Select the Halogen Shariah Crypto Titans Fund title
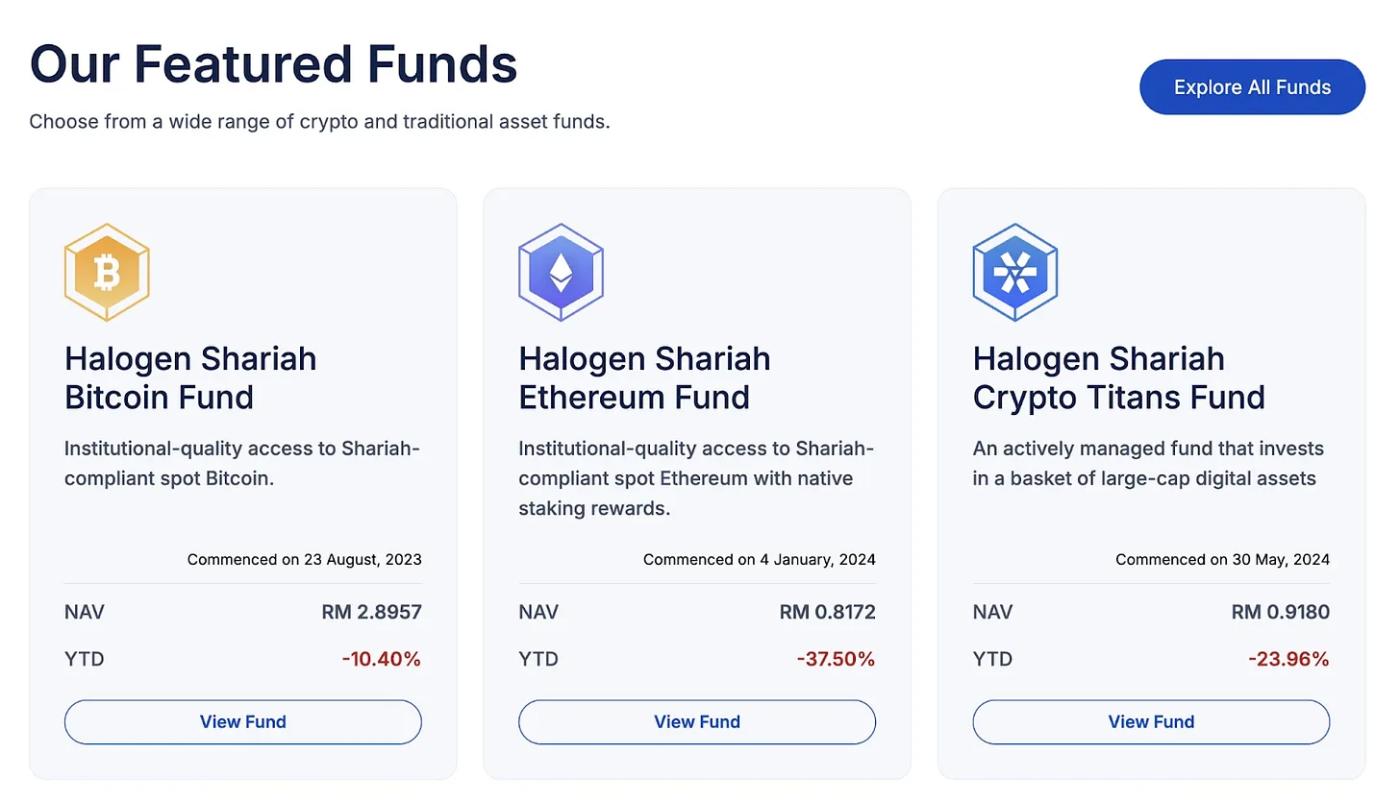Viewport: 1400px width, 802px height. [1119, 378]
